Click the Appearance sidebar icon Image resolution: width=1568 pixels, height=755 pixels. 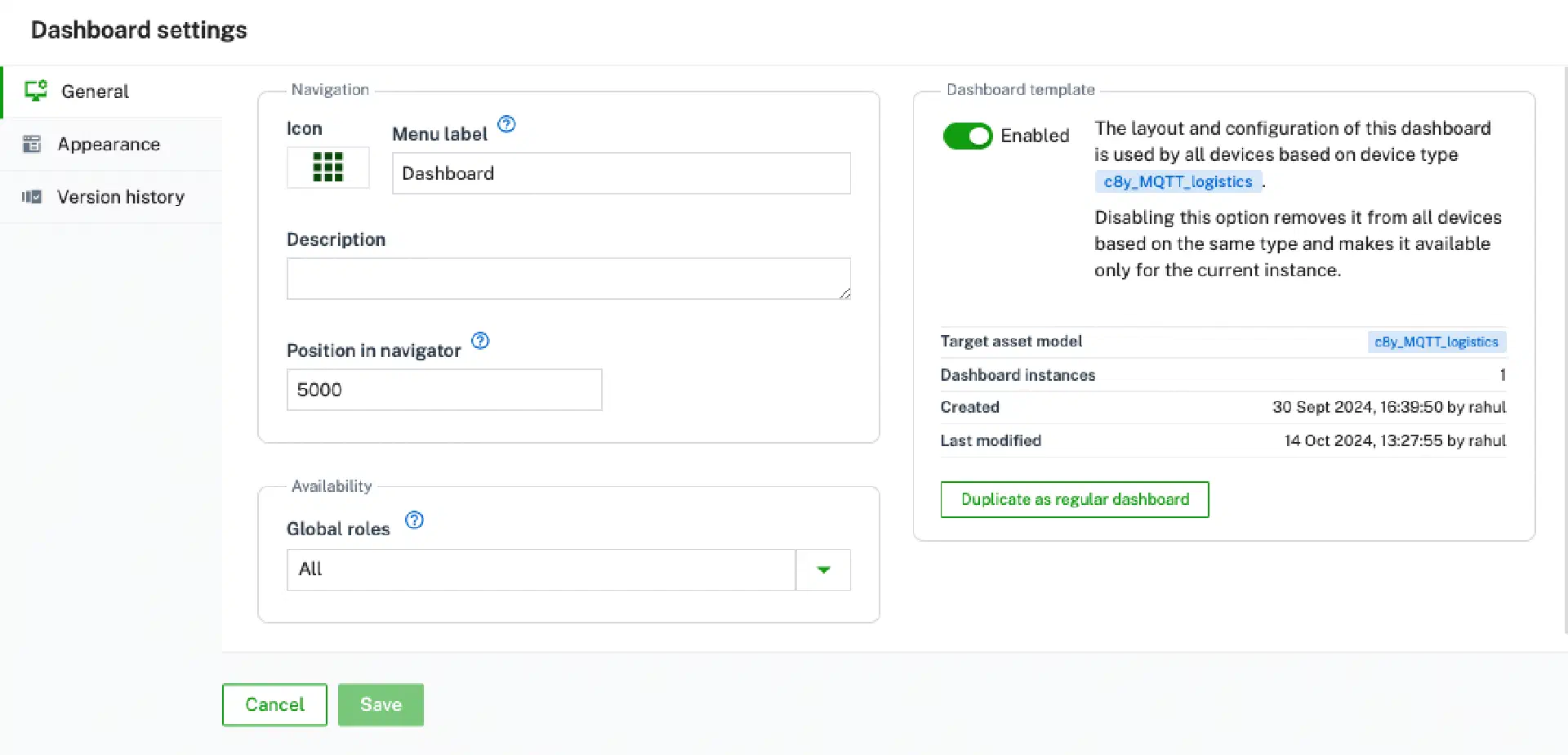point(32,145)
